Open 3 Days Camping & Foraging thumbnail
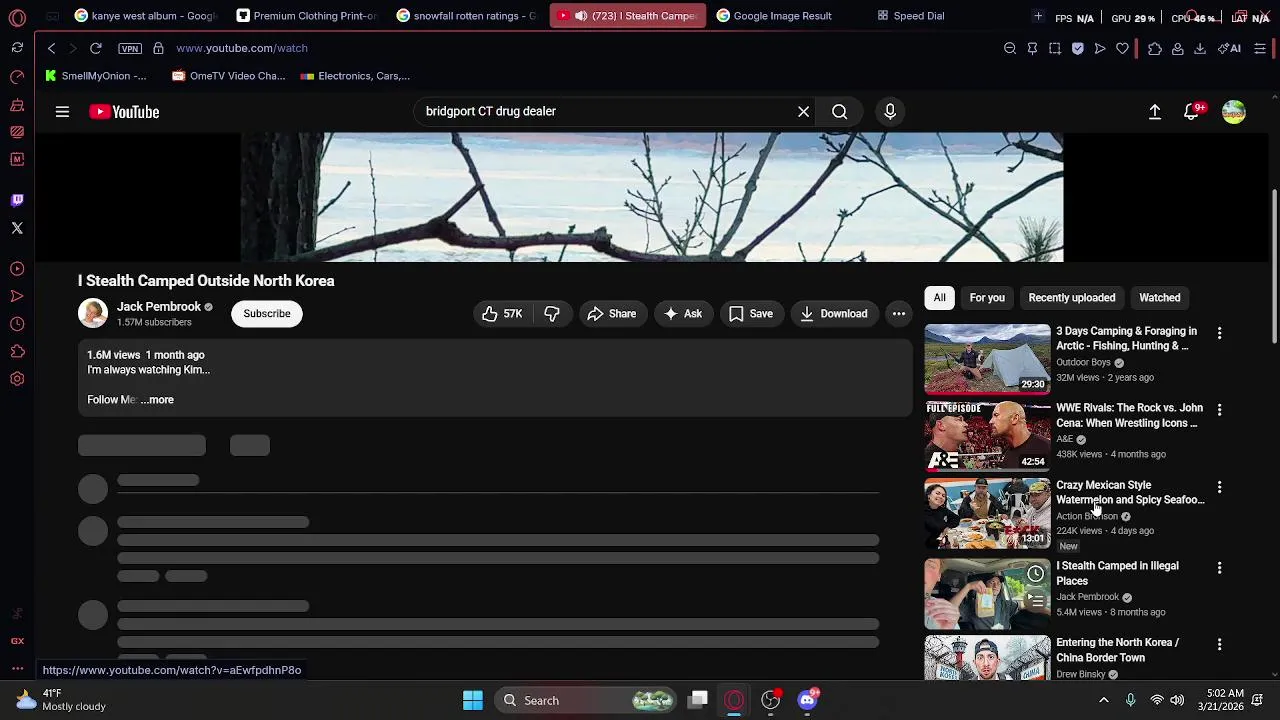1280x720 pixels. [x=988, y=358]
